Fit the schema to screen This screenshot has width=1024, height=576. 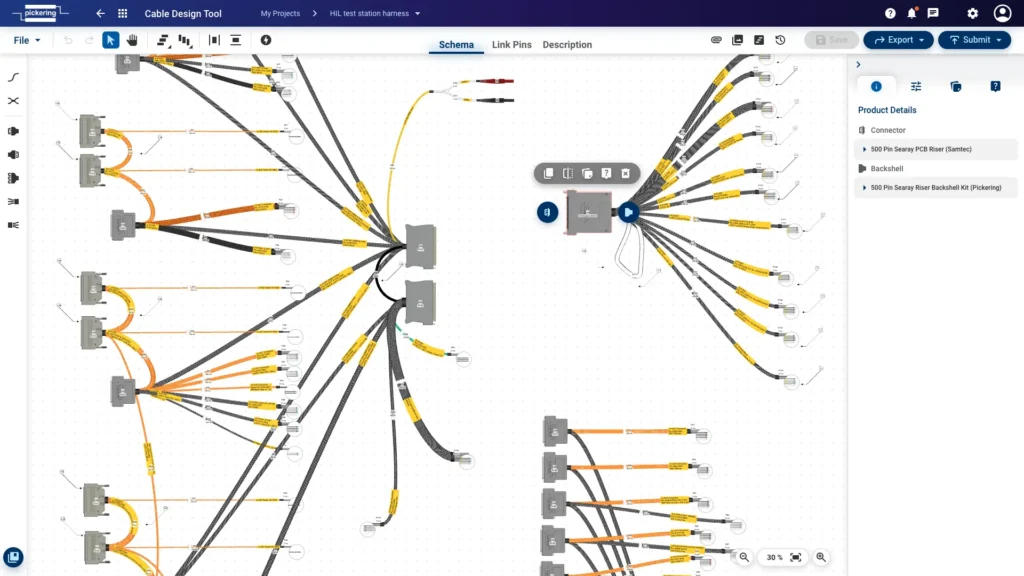point(795,557)
